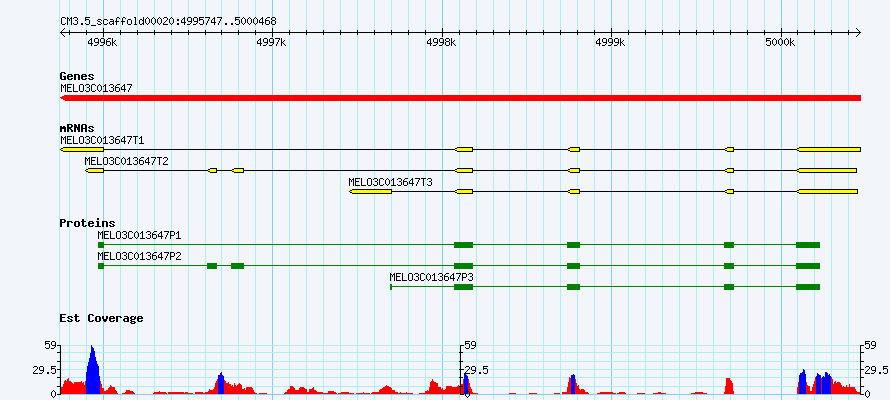890x400 pixels.
Task: Click the mRNAs track heading
Action: (77, 128)
